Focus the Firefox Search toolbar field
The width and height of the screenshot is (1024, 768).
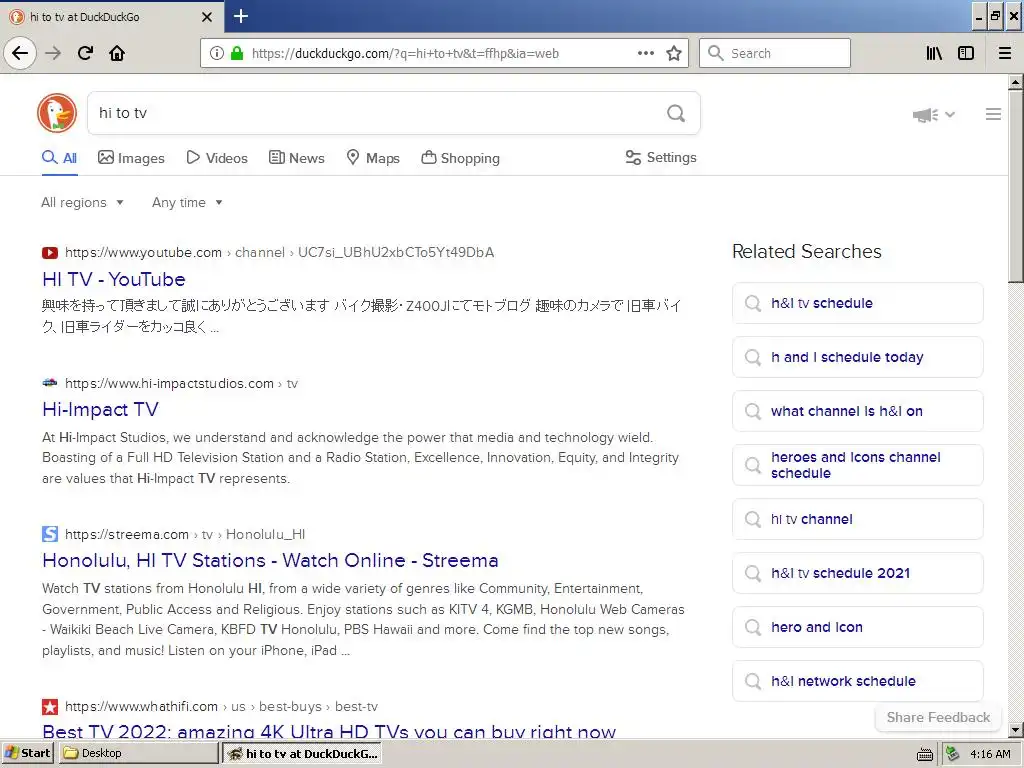coord(775,53)
